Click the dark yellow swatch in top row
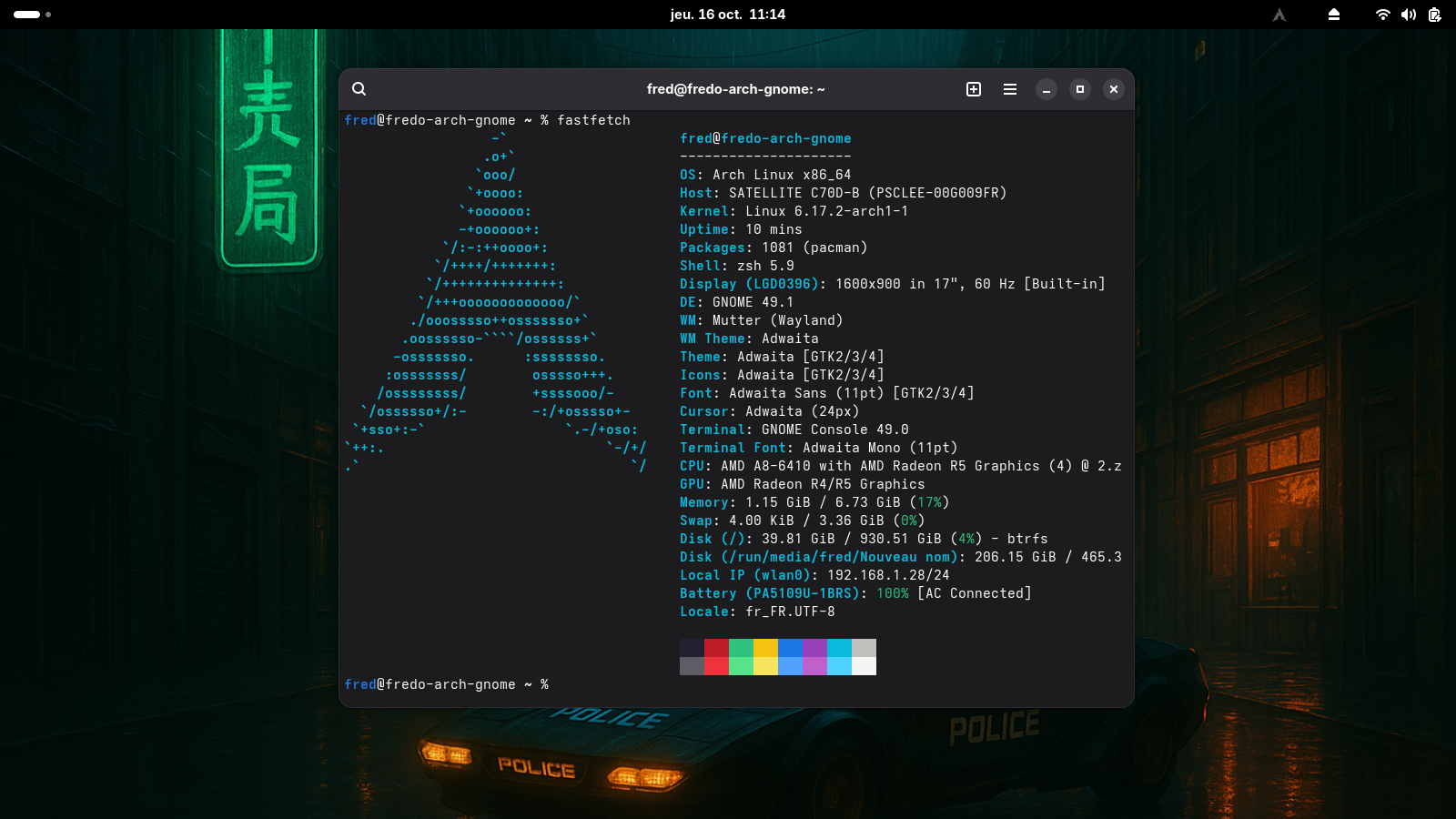 pyautogui.click(x=765, y=648)
